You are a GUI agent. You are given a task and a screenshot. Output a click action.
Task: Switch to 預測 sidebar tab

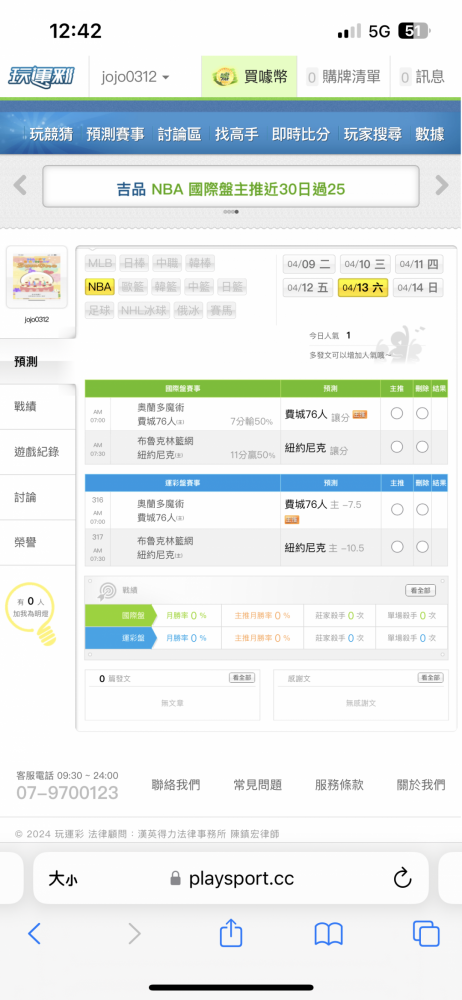(x=37, y=362)
